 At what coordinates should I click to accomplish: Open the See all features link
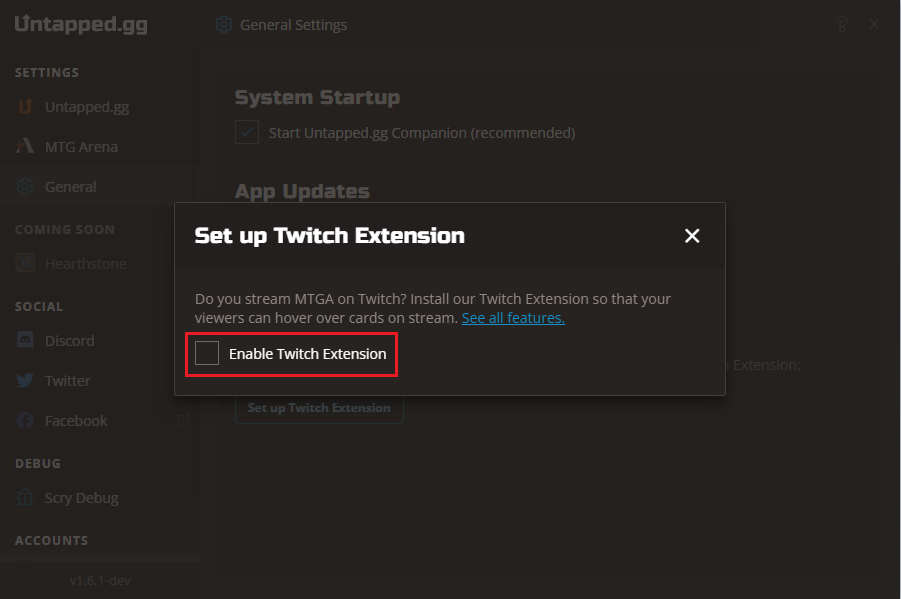click(x=513, y=318)
